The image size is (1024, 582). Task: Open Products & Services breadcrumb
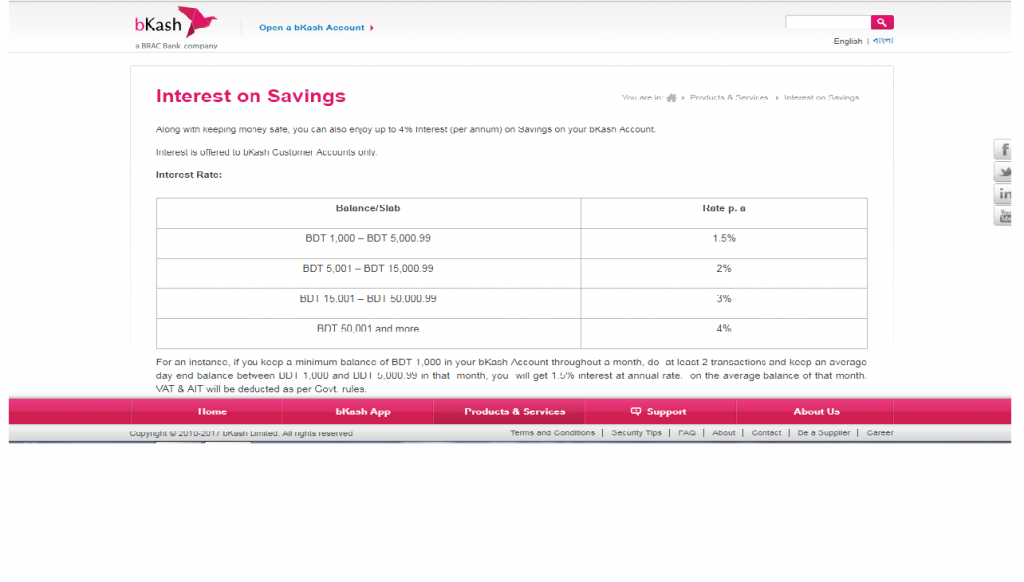pos(729,98)
